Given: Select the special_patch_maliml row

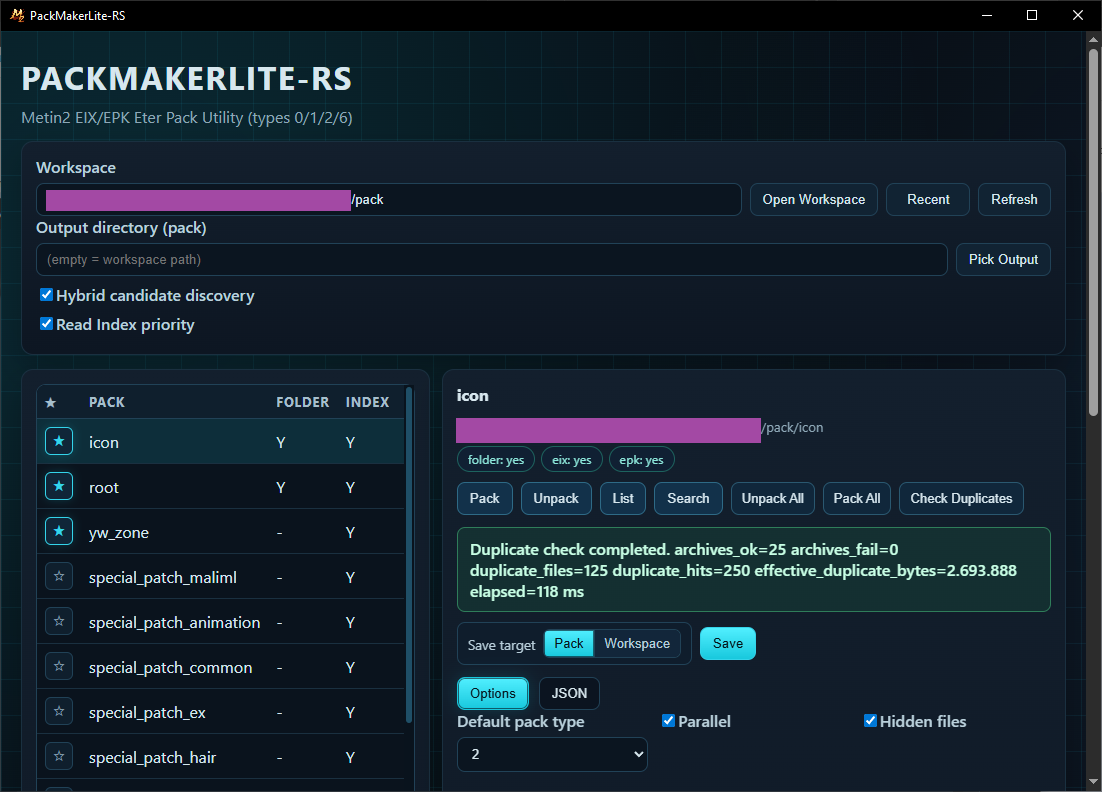Looking at the screenshot, I should [x=221, y=576].
